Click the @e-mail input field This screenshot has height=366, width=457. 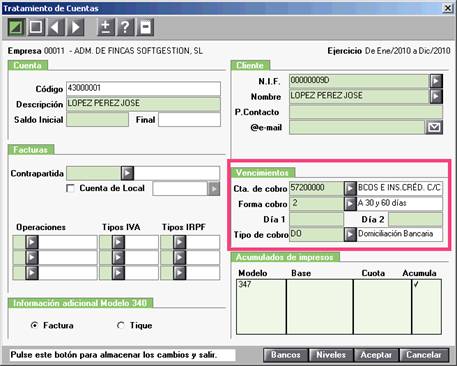(357, 127)
